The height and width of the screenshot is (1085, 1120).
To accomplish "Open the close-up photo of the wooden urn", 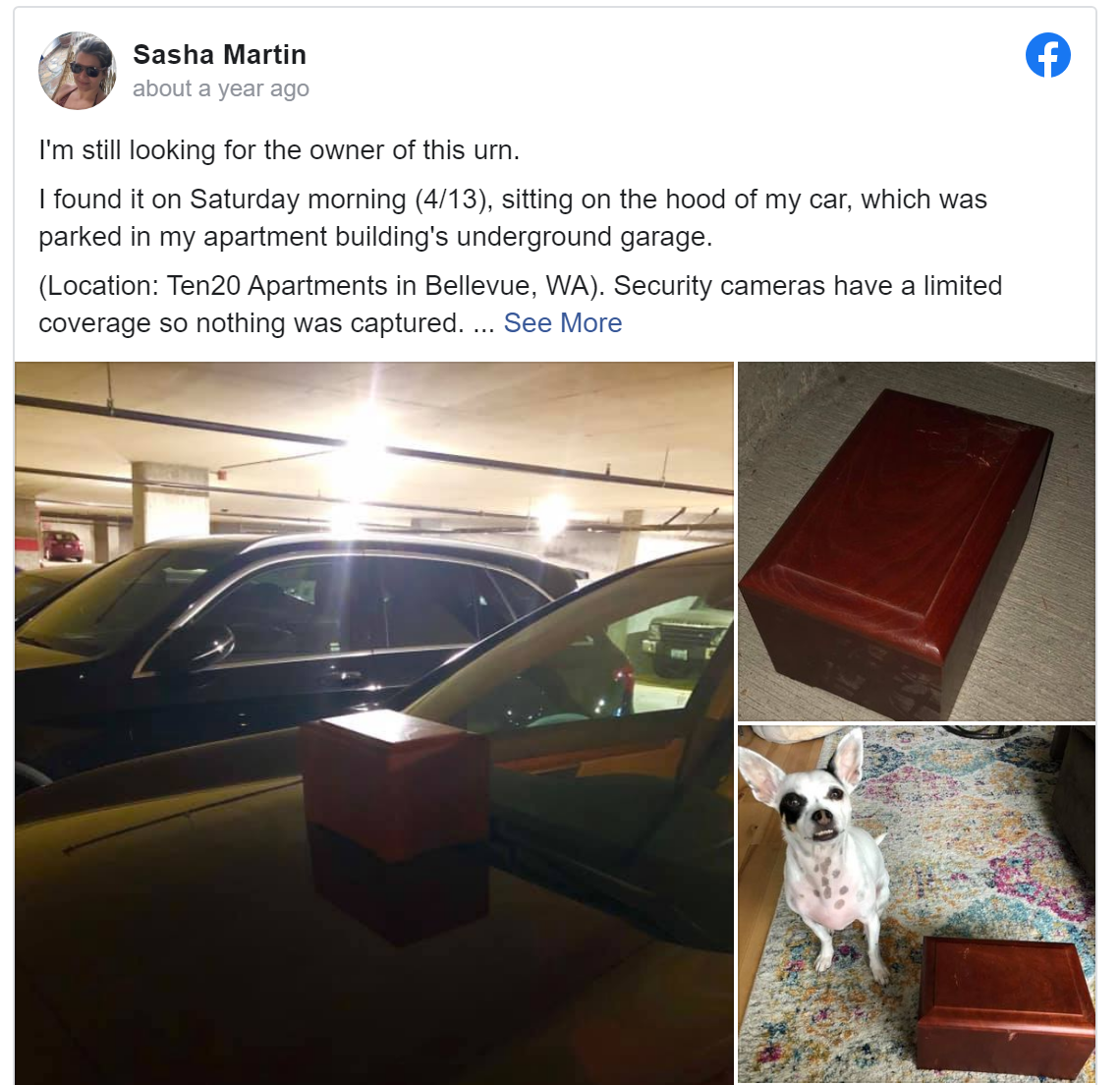I will [x=917, y=542].
